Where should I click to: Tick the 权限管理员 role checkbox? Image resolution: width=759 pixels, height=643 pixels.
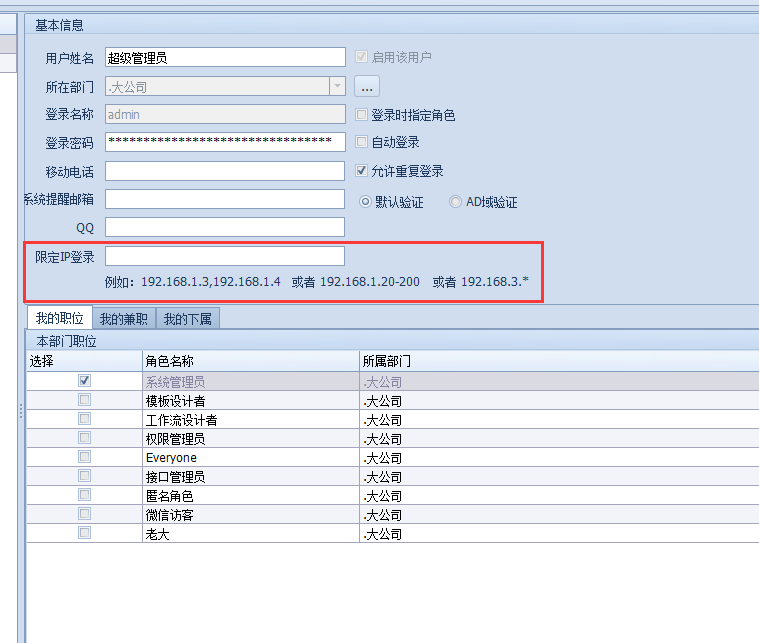pos(85,438)
